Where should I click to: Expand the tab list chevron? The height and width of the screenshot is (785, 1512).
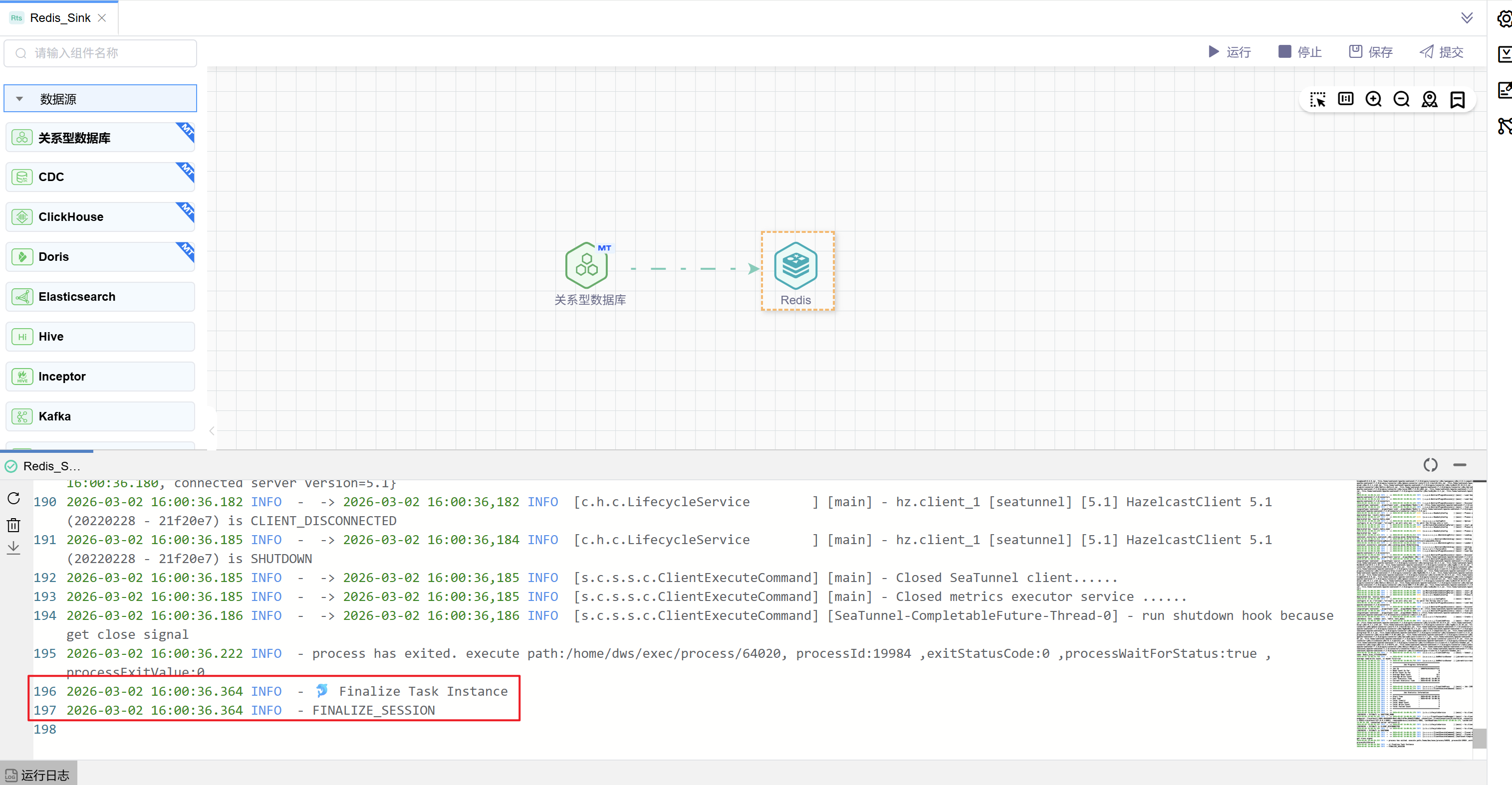click(x=1466, y=17)
